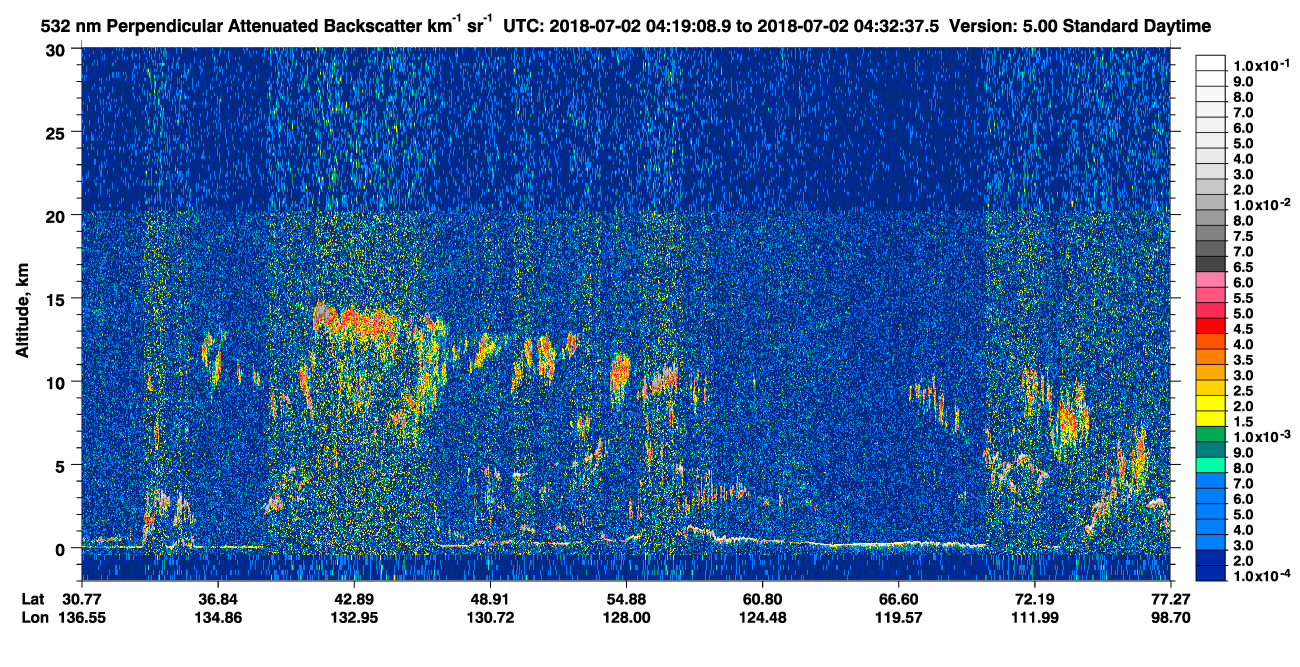The width and height of the screenshot is (1300, 667).
Task: Click colorbar label '1.0x10-1' at top
Action: (1261, 64)
